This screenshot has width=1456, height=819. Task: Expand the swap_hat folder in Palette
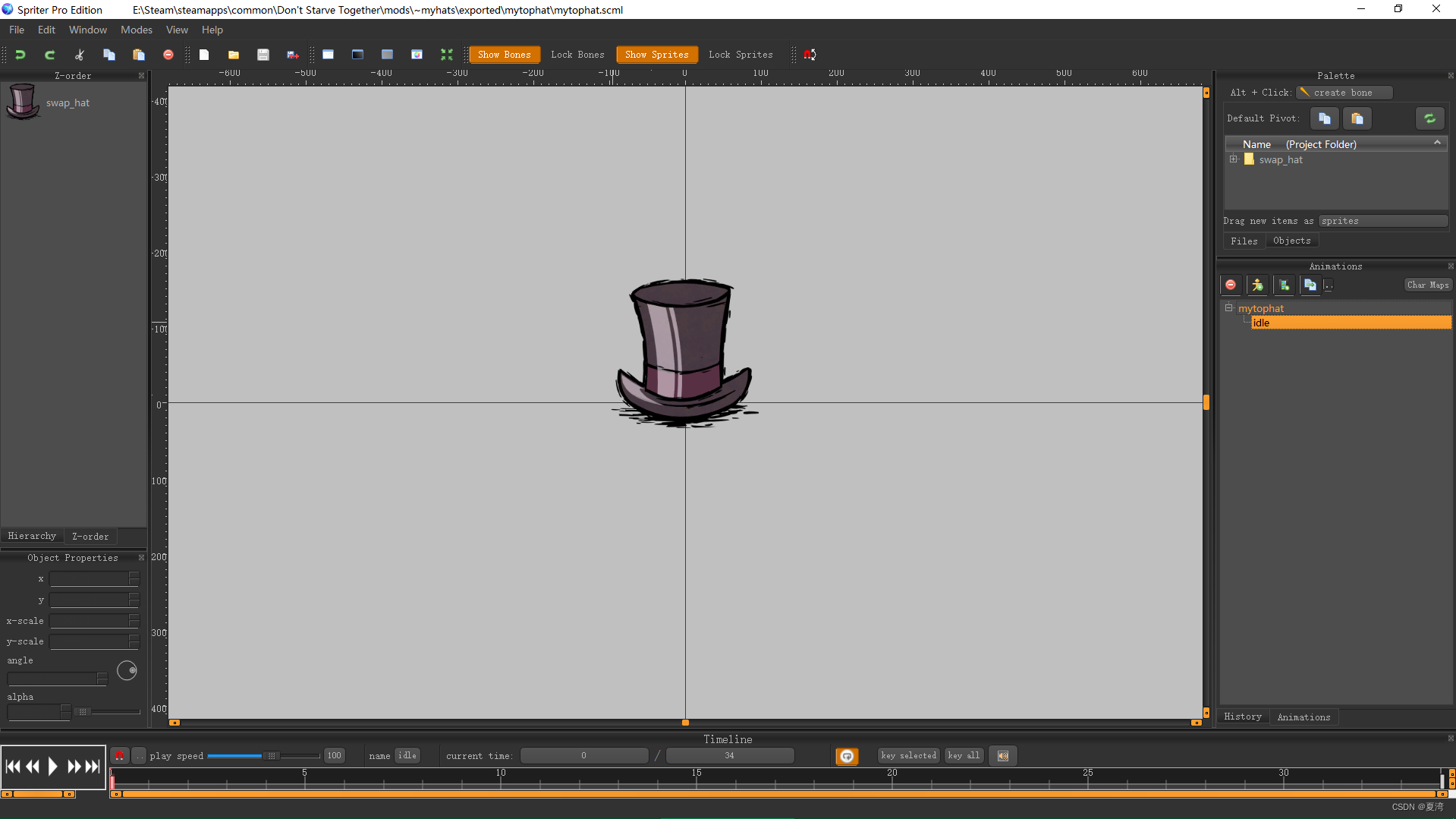[x=1234, y=159]
